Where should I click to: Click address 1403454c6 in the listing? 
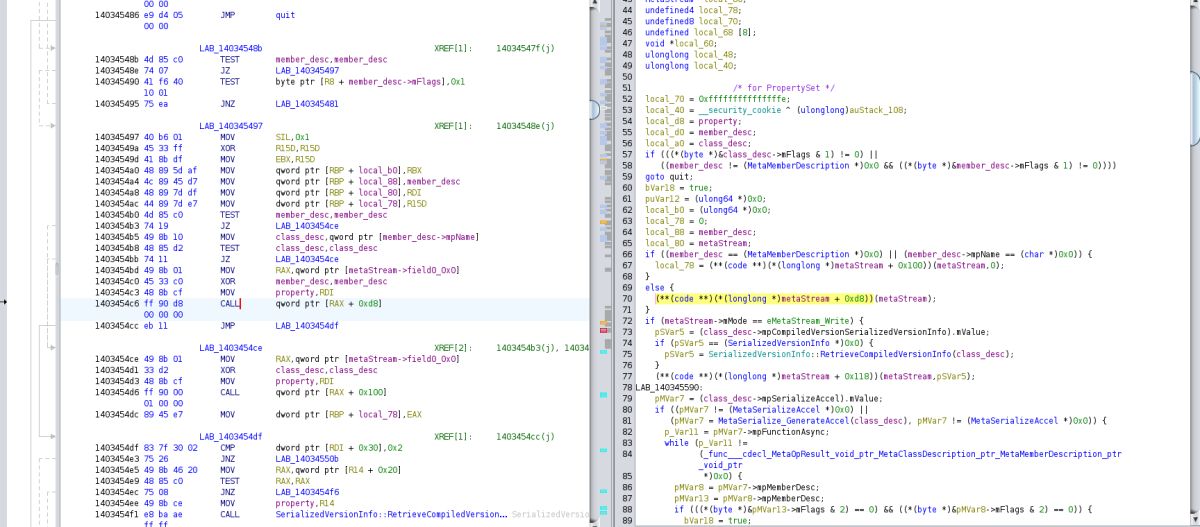pos(116,302)
